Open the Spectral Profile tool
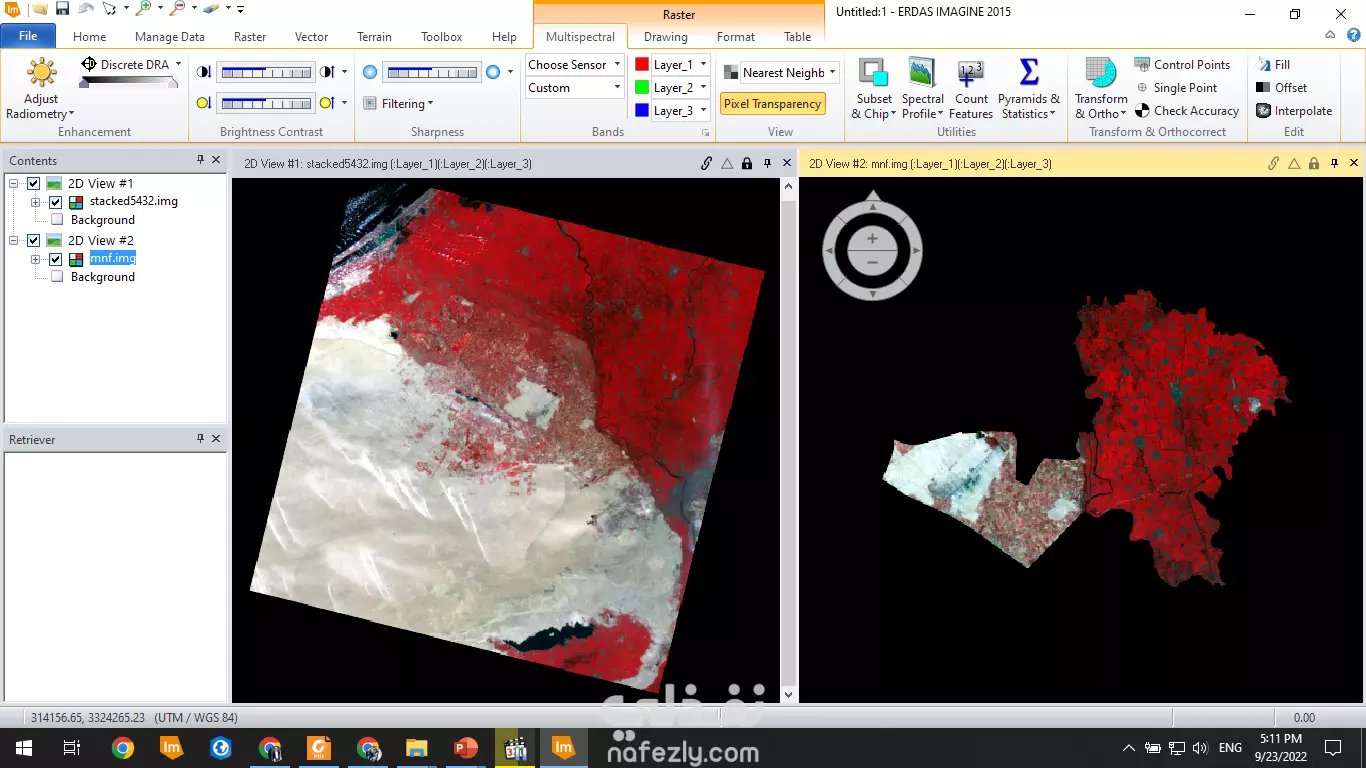This screenshot has width=1366, height=768. tap(921, 87)
